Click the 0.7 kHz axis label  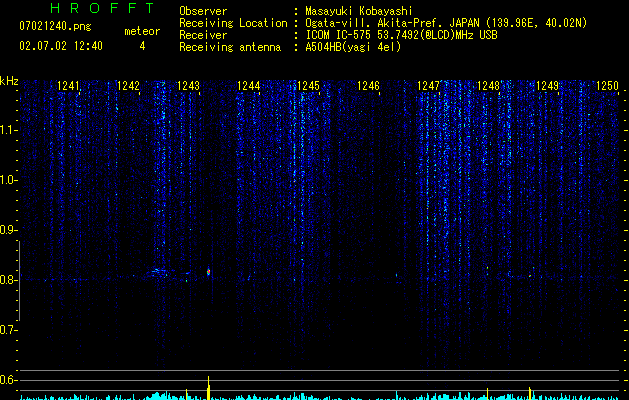tap(9, 330)
